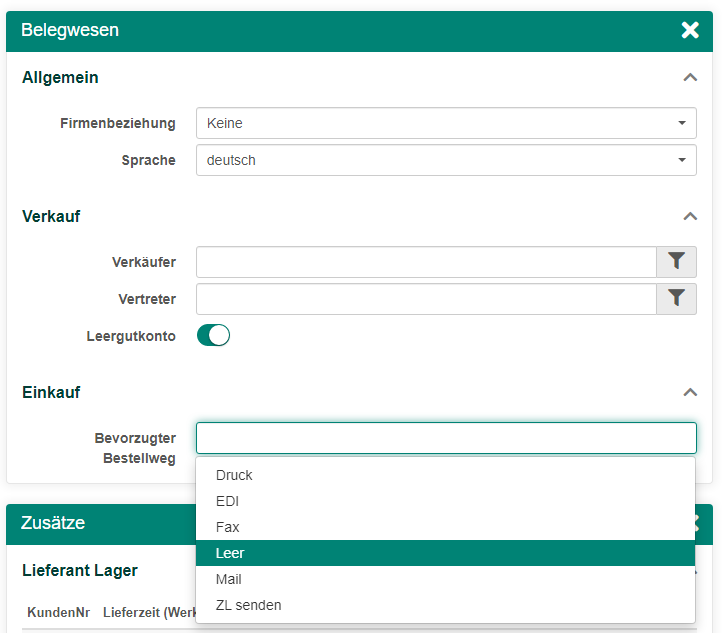The width and height of the screenshot is (722, 633).
Task: Select Druck from the dropdown list
Action: [x=235, y=475]
